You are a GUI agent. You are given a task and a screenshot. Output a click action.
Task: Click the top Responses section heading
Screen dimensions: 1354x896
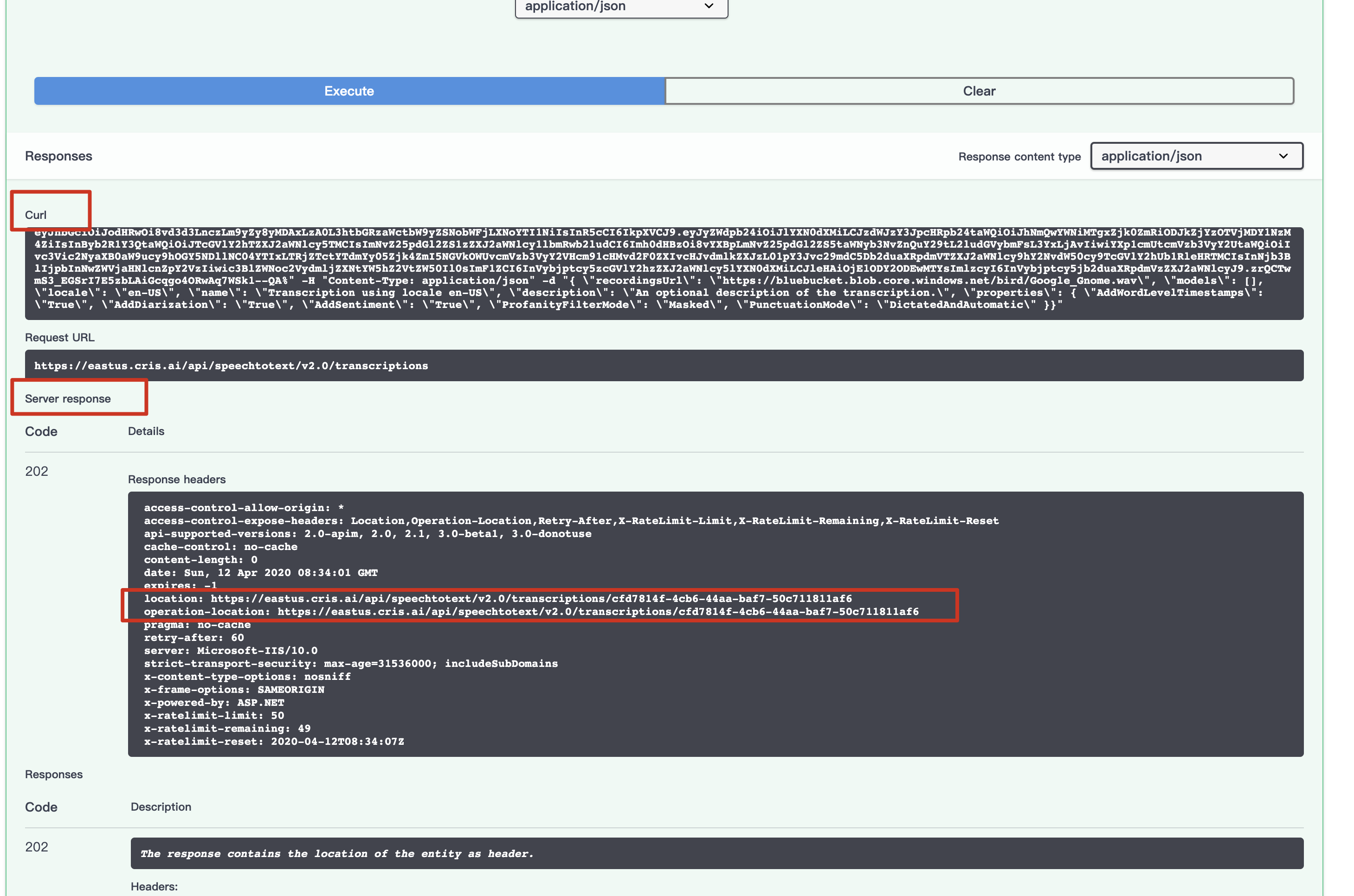[58, 156]
